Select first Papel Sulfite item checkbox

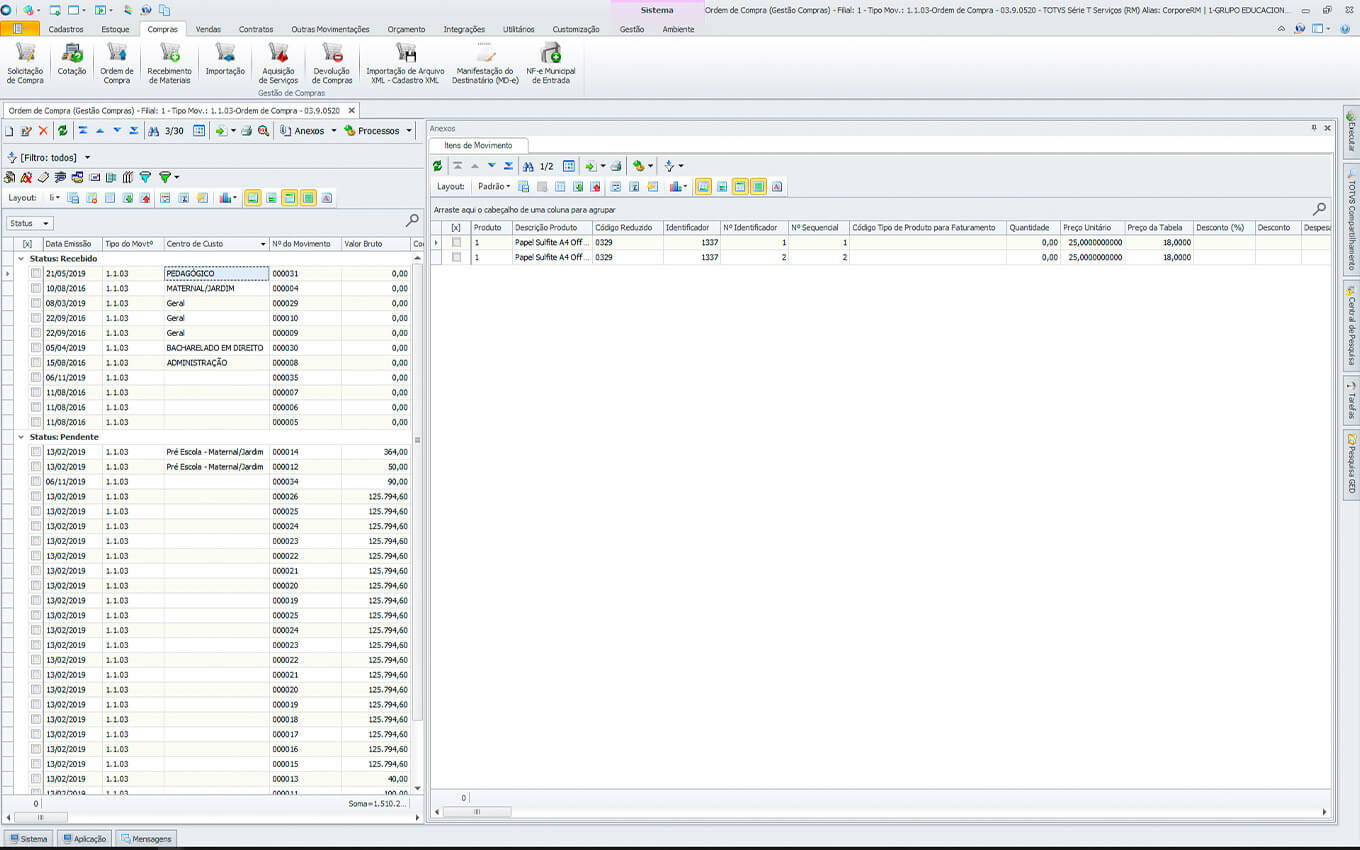click(457, 242)
